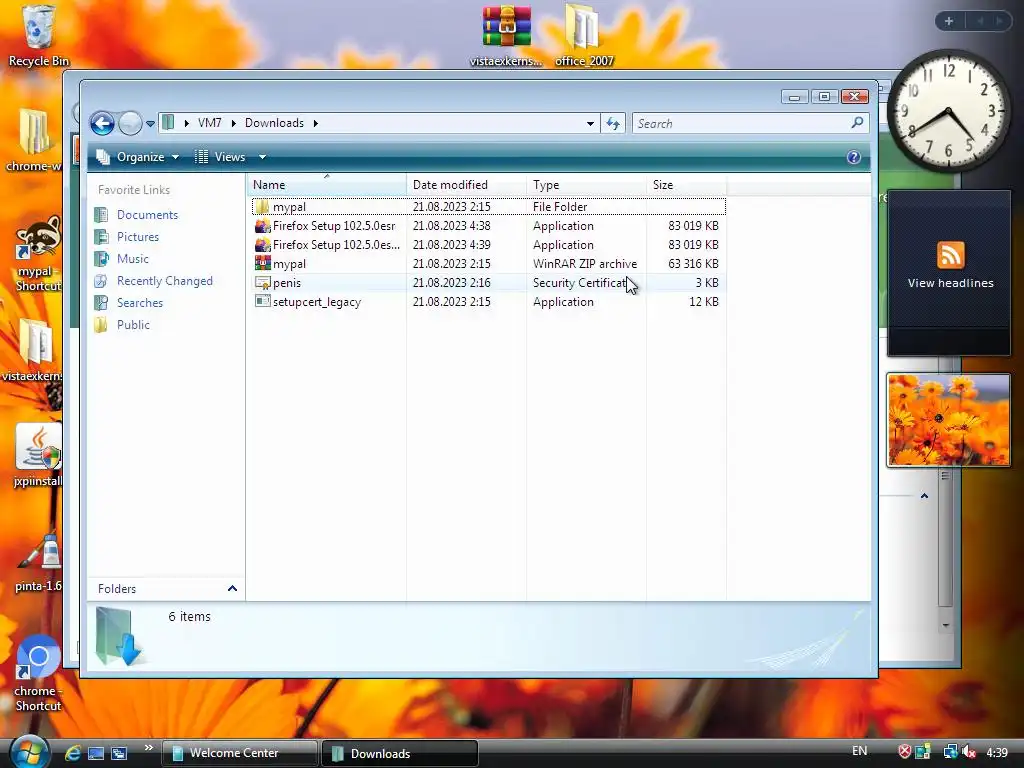The image size is (1024, 768).
Task: Click the flower slideshow gadget thumbnail
Action: [x=948, y=420]
